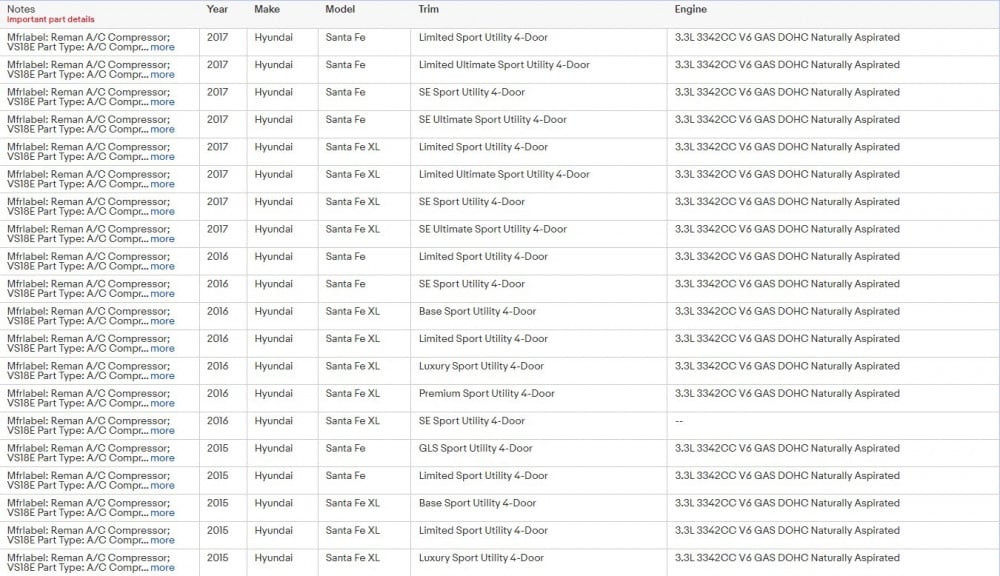Click the "Premium Sport Utility 4-Door" trim cell
This screenshot has height=576, width=1000.
tap(486, 394)
